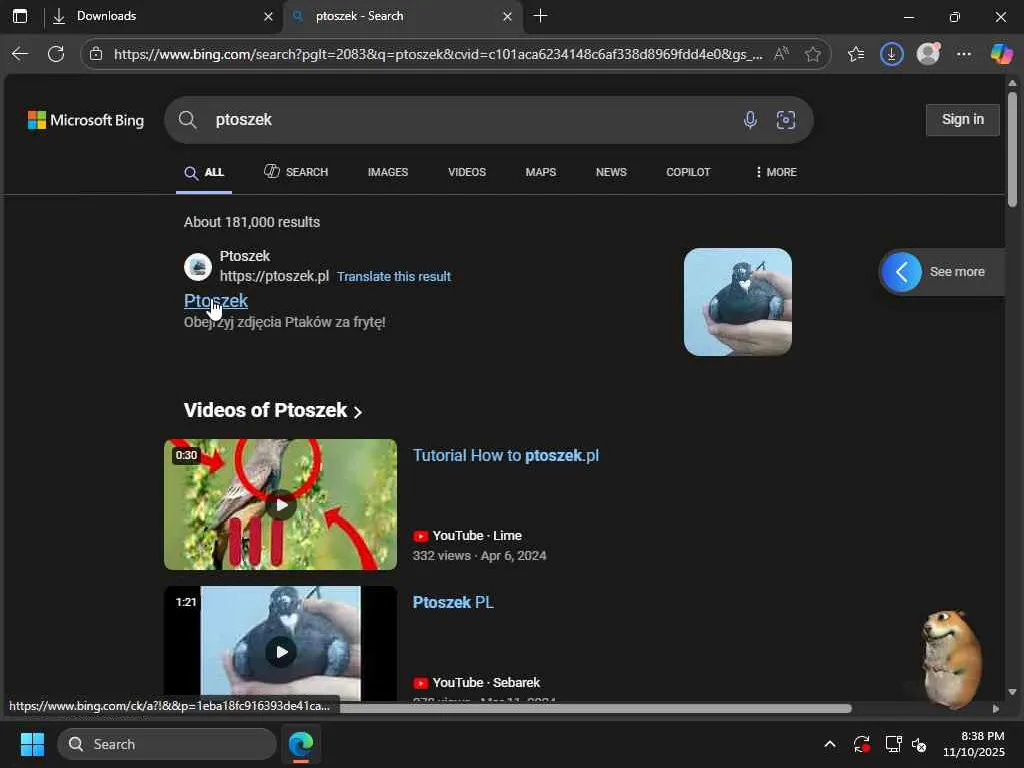Open the Favorites list icon
1024x768 pixels.
(x=856, y=54)
